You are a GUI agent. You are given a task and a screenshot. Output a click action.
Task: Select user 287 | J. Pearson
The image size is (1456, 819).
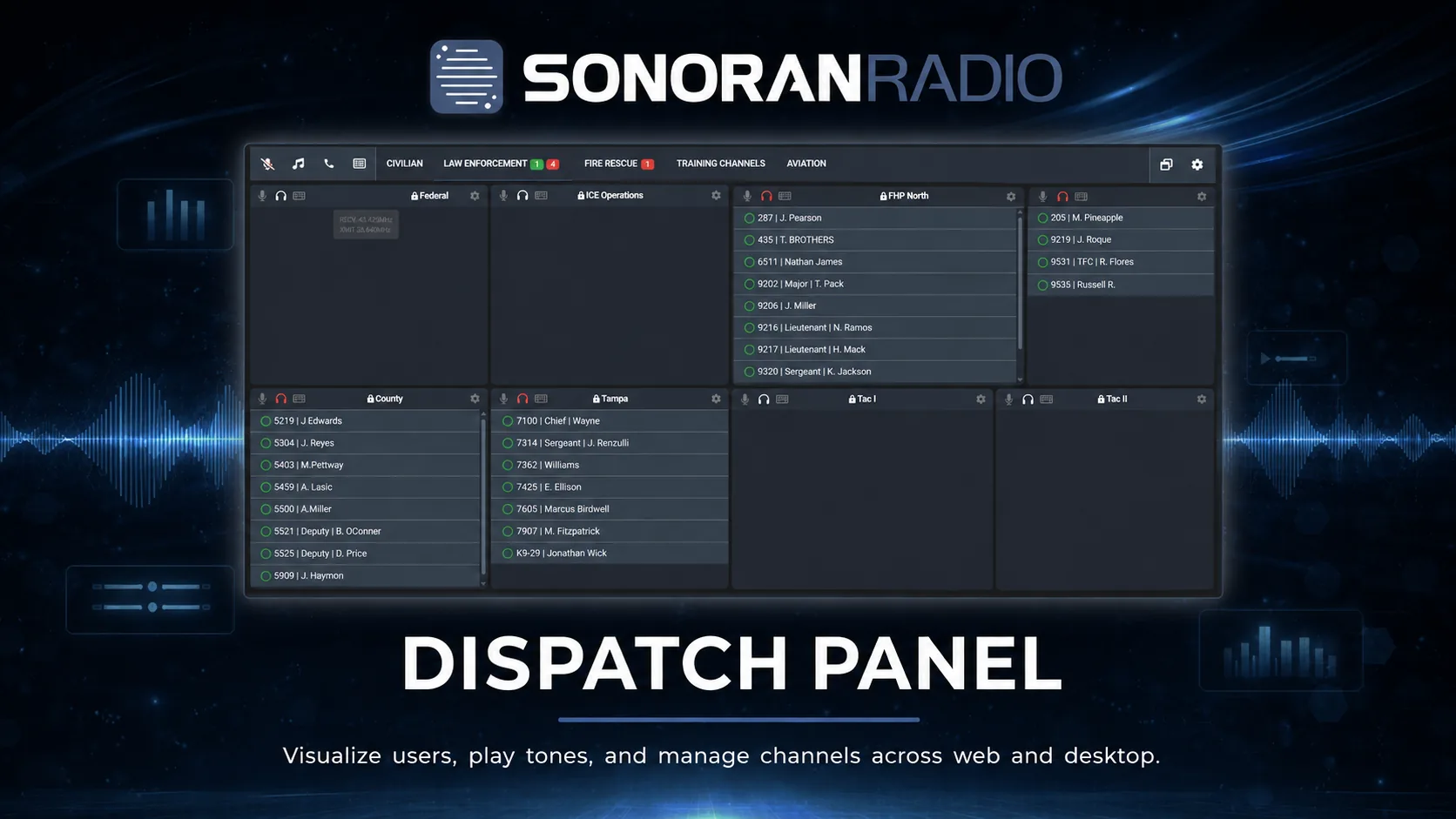874,218
